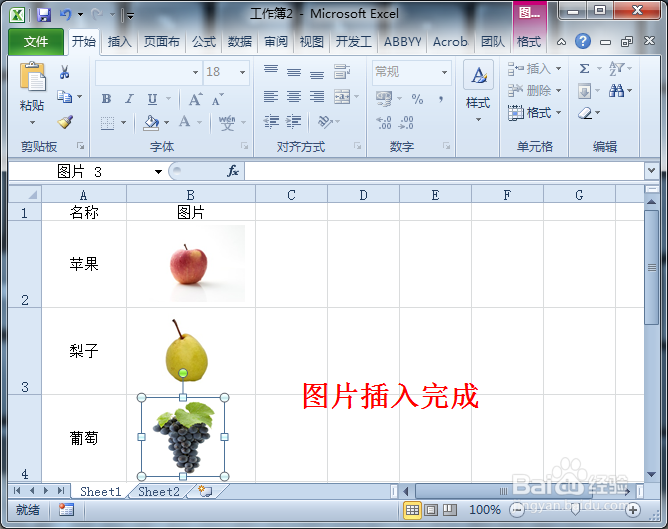Click the Paste clipboard icon
The width and height of the screenshot is (668, 529).
32,77
